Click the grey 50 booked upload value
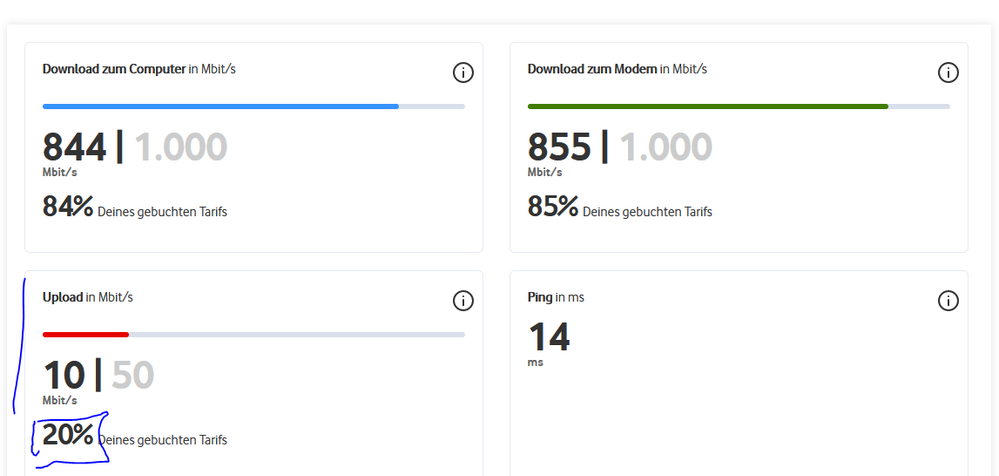 tap(132, 376)
